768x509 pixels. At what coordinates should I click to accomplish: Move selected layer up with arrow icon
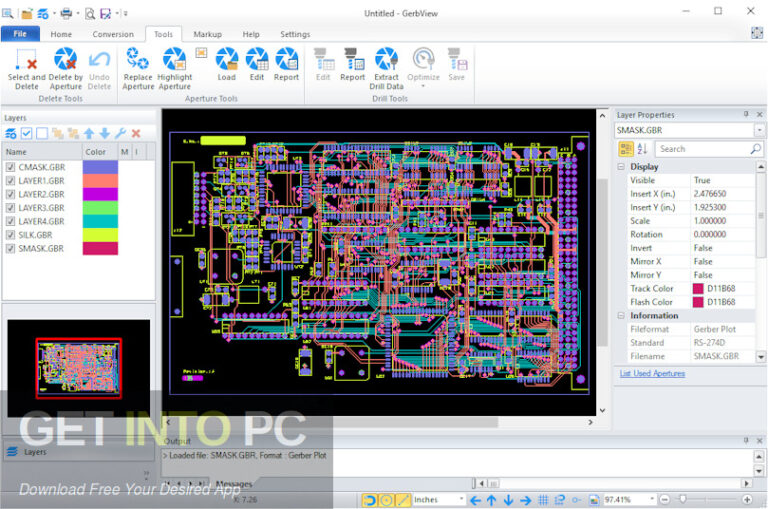(x=89, y=133)
